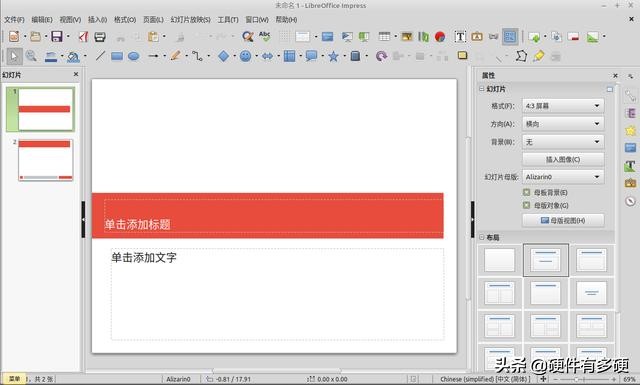Image resolution: width=640 pixels, height=385 pixels.
Task: Open the sidebar Animation star icon
Action: coord(631,131)
